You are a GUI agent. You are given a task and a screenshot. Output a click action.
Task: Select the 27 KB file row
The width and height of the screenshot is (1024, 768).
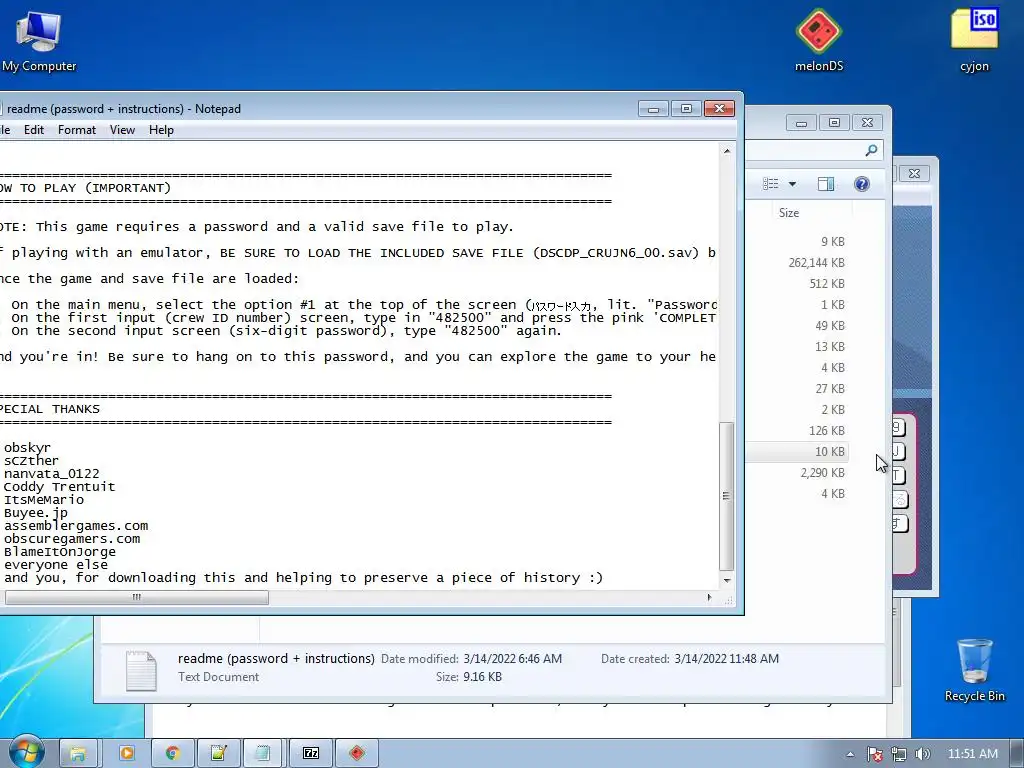tap(799, 389)
